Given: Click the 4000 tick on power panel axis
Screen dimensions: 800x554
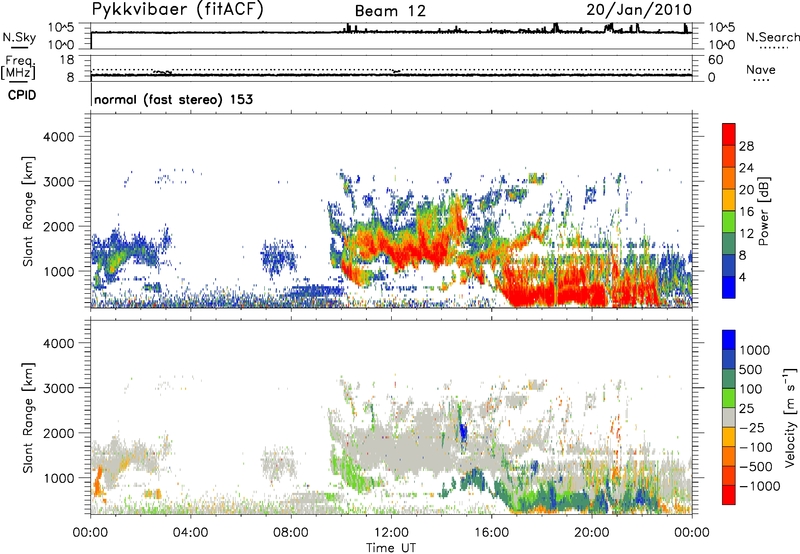Looking at the screenshot, I should pos(59,137).
